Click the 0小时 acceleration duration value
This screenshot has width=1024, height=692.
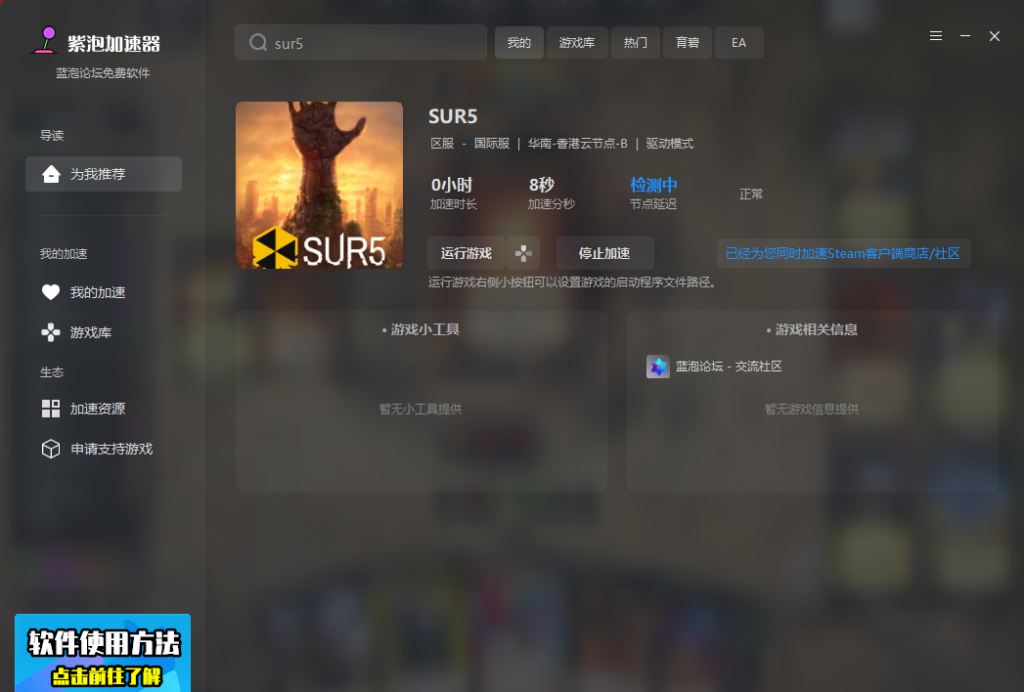(451, 185)
